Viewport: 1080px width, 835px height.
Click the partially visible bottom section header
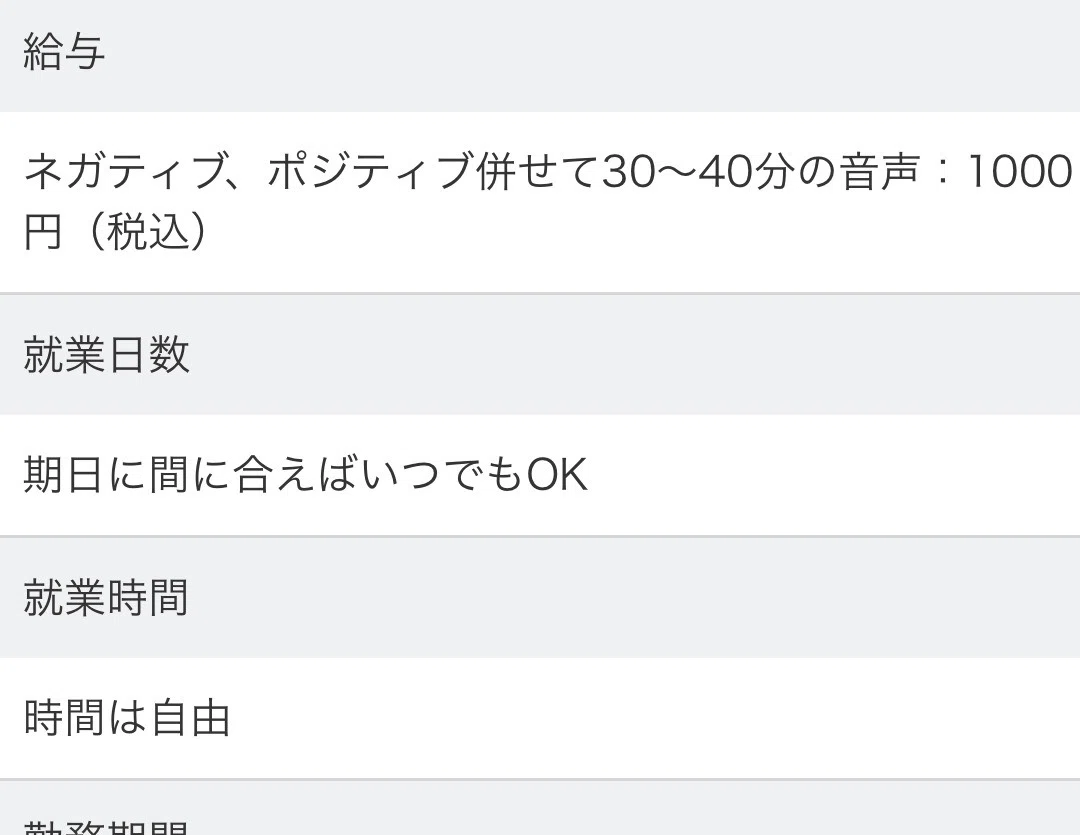[106, 826]
